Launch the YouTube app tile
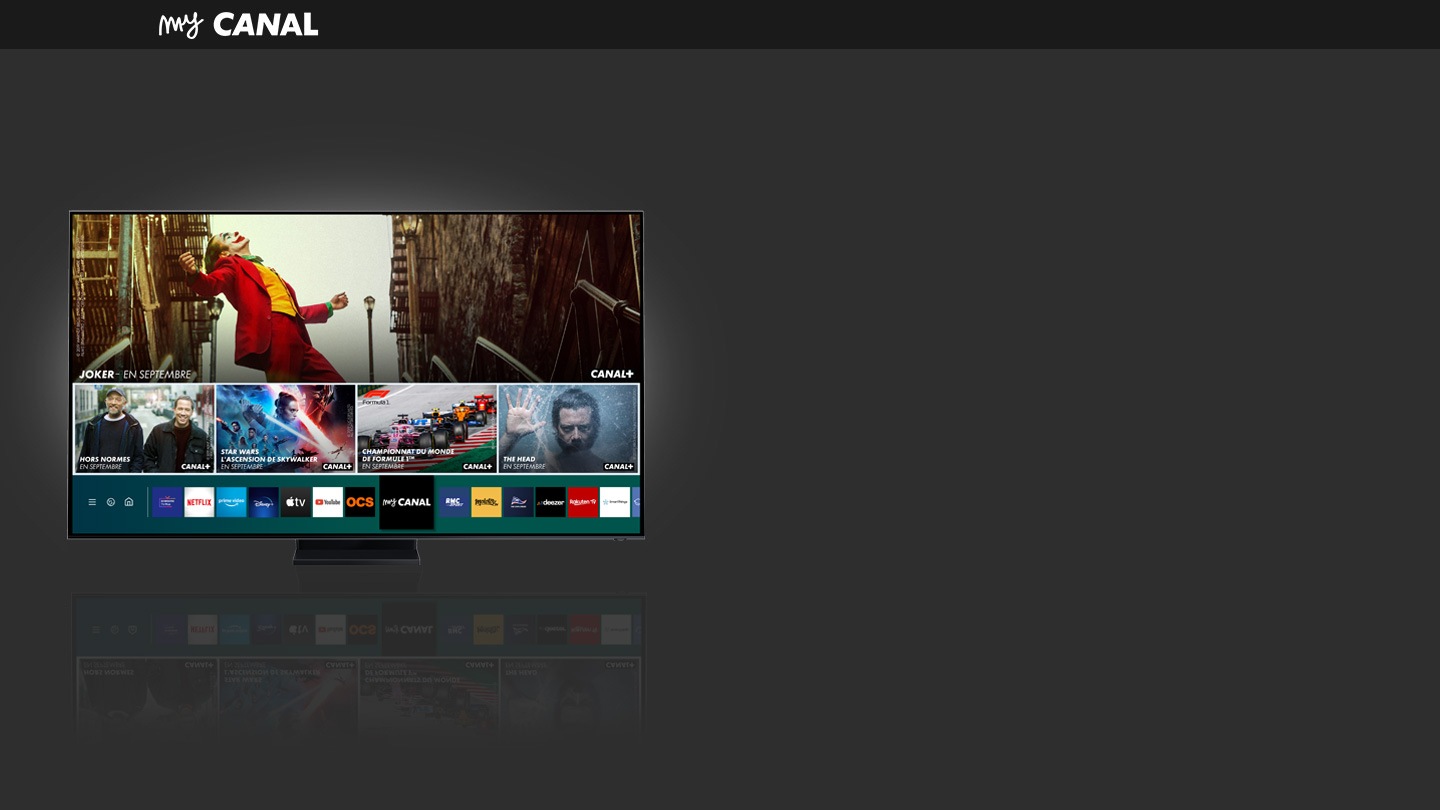 pyautogui.click(x=328, y=502)
